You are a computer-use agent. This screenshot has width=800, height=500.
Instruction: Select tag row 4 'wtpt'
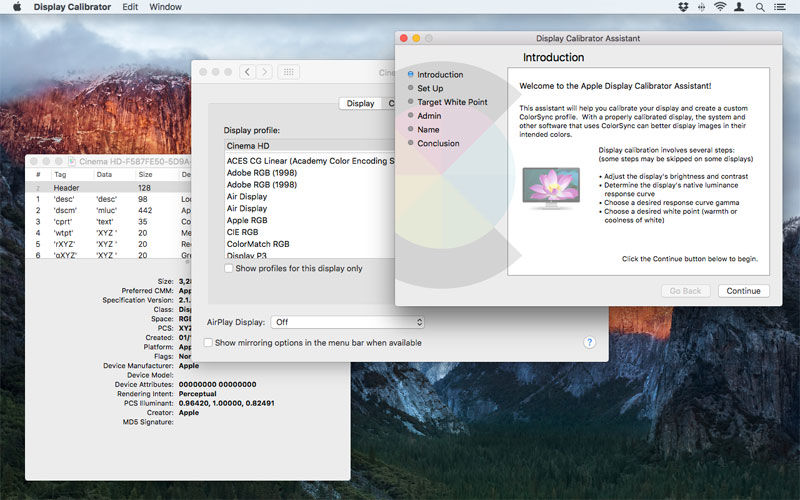(x=108, y=233)
